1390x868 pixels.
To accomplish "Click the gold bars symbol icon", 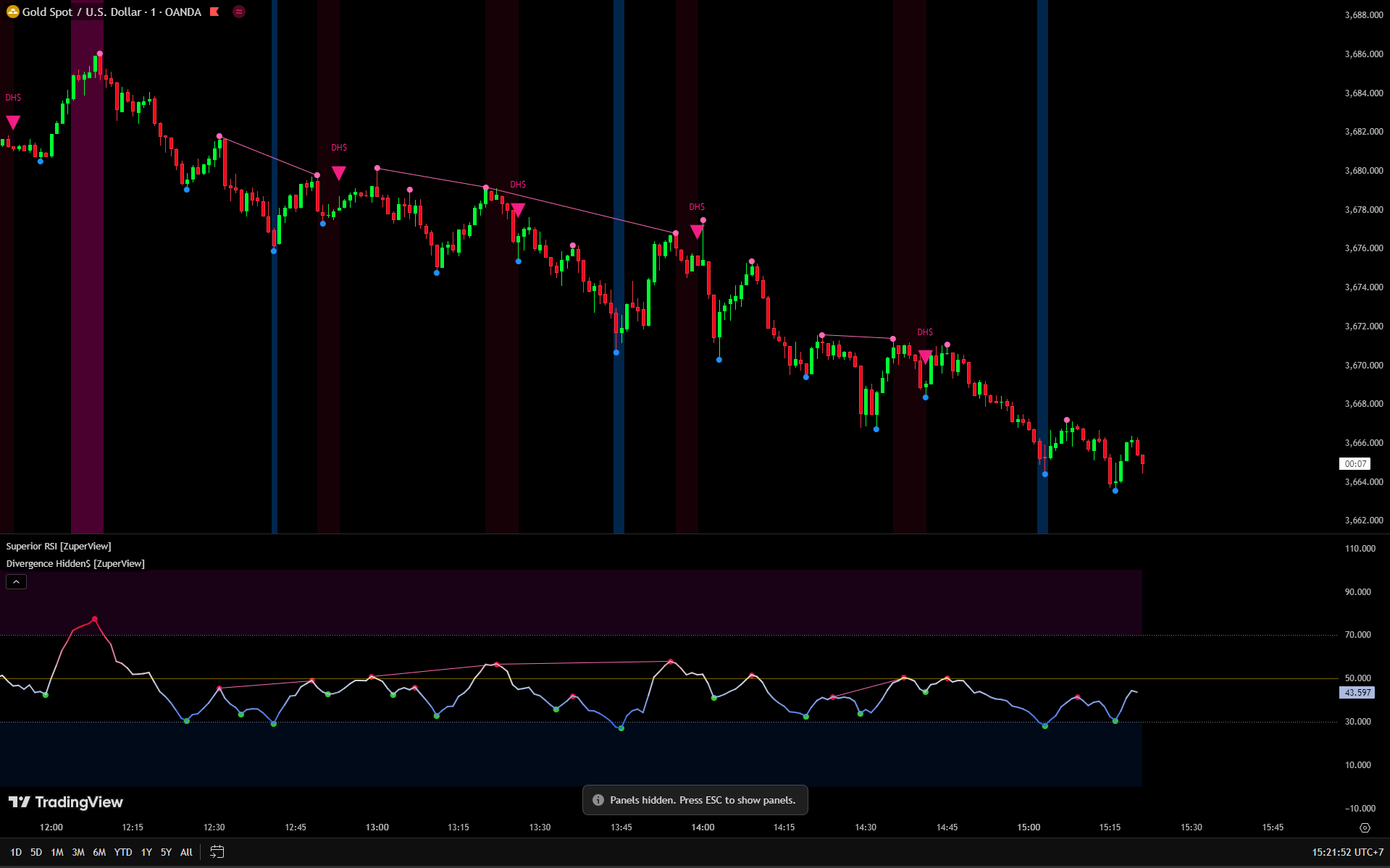I will coord(12,12).
